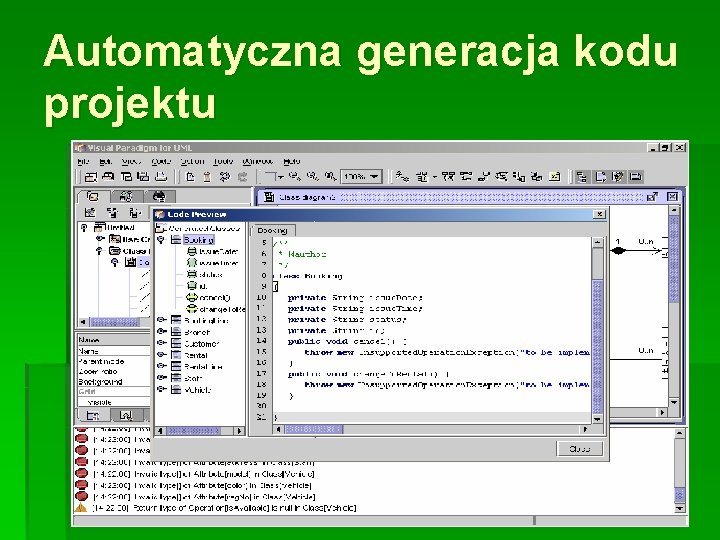Click the print icon in the main toolbar
Image resolution: width=720 pixels, height=540 pixels.
(161, 177)
